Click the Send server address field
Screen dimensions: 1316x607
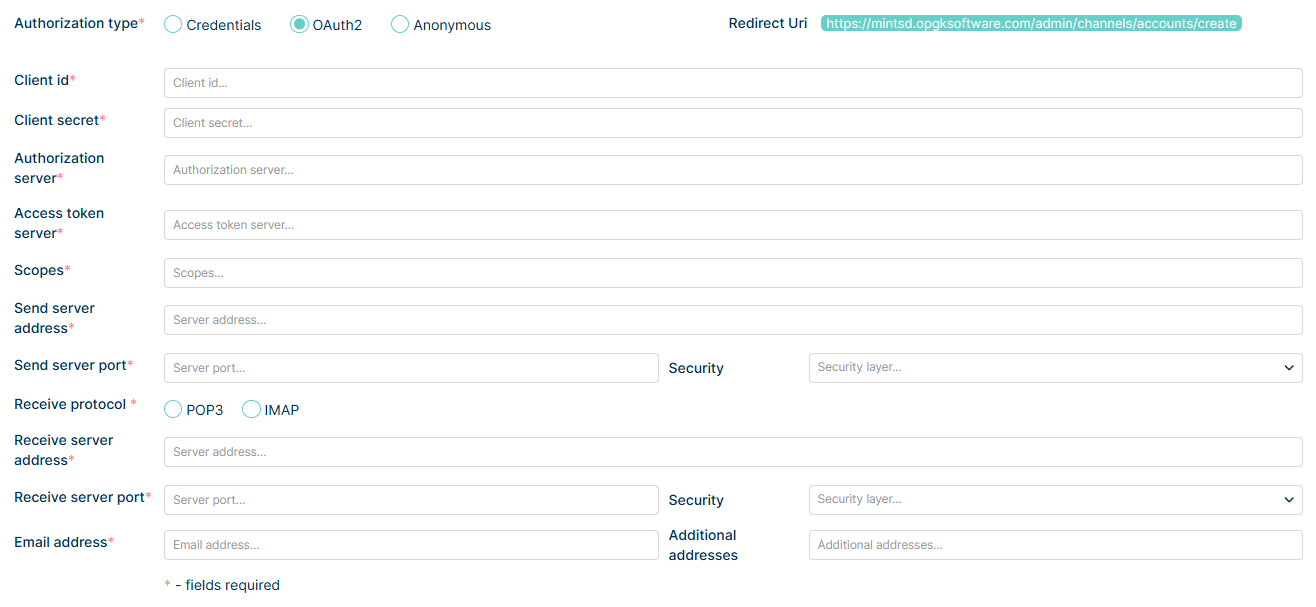[x=733, y=320]
